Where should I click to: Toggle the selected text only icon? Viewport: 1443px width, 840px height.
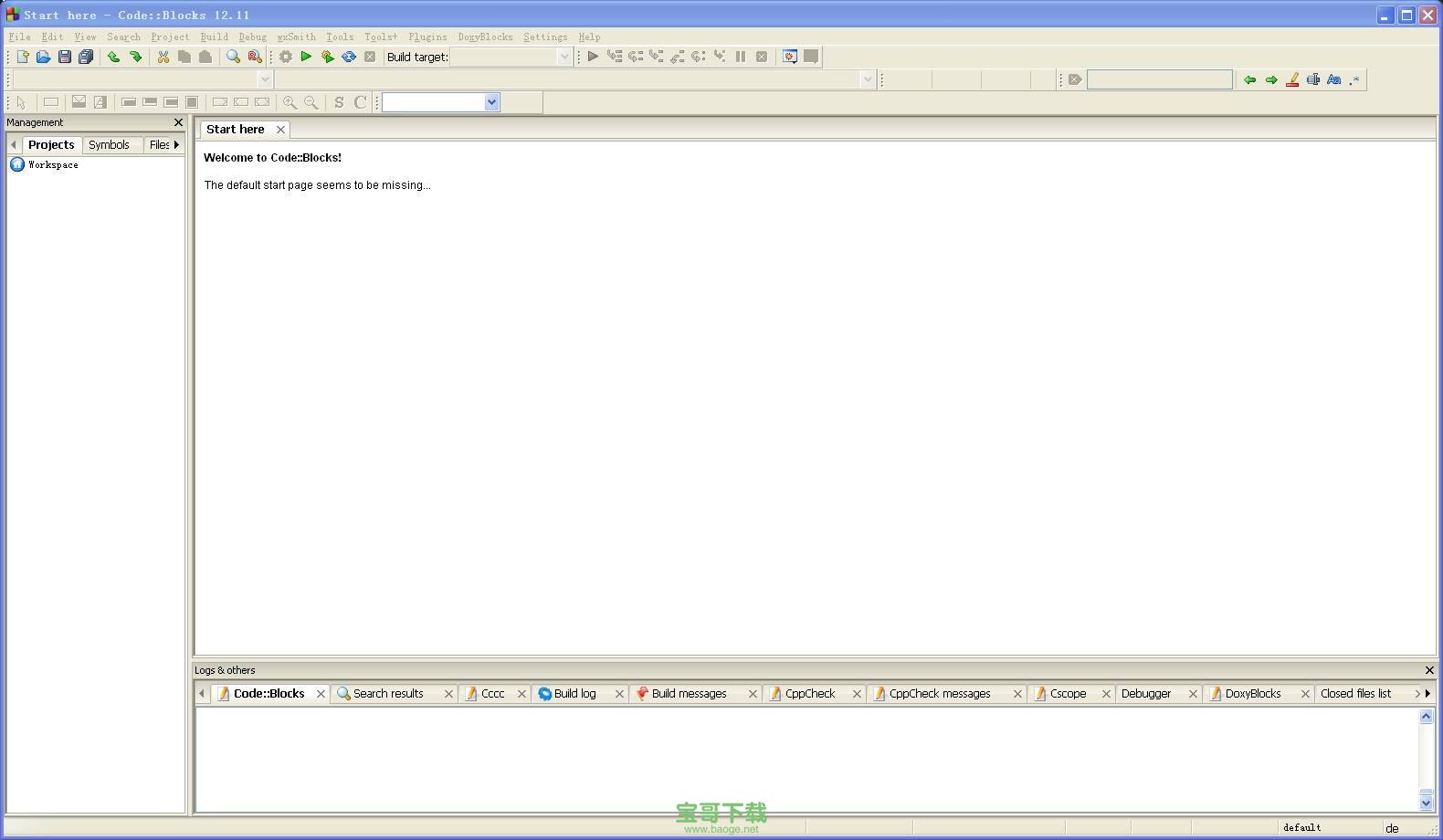[1313, 79]
